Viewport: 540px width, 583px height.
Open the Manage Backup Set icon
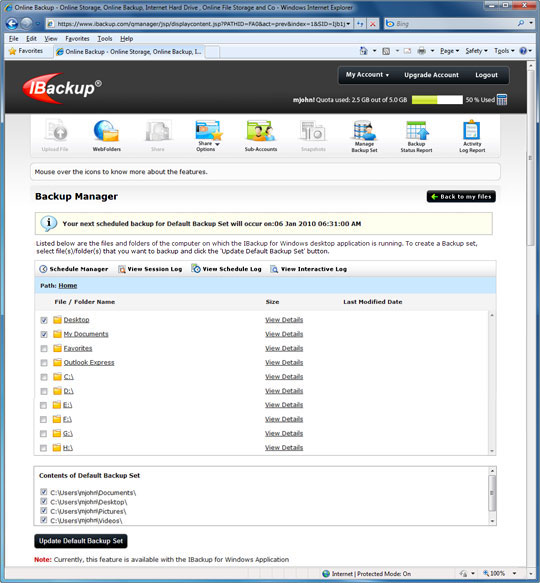click(364, 136)
